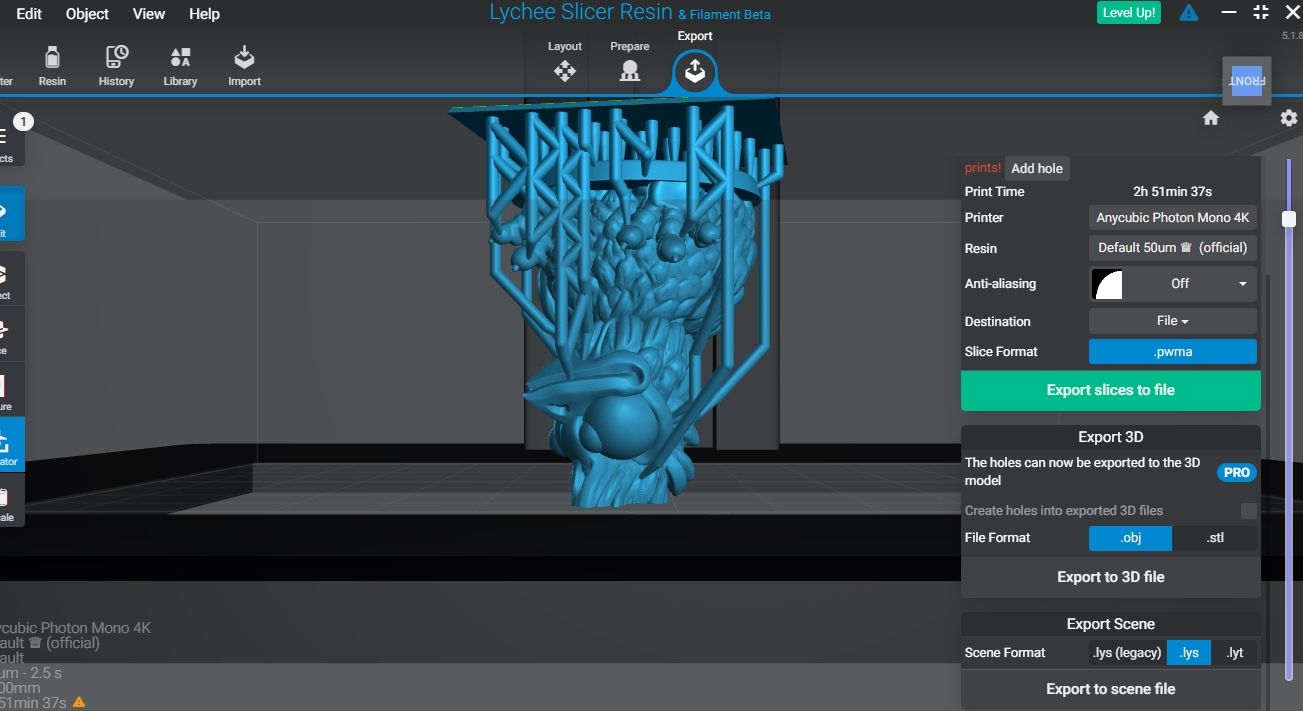Expand the Anti-aliasing dropdown

[x=1172, y=284]
